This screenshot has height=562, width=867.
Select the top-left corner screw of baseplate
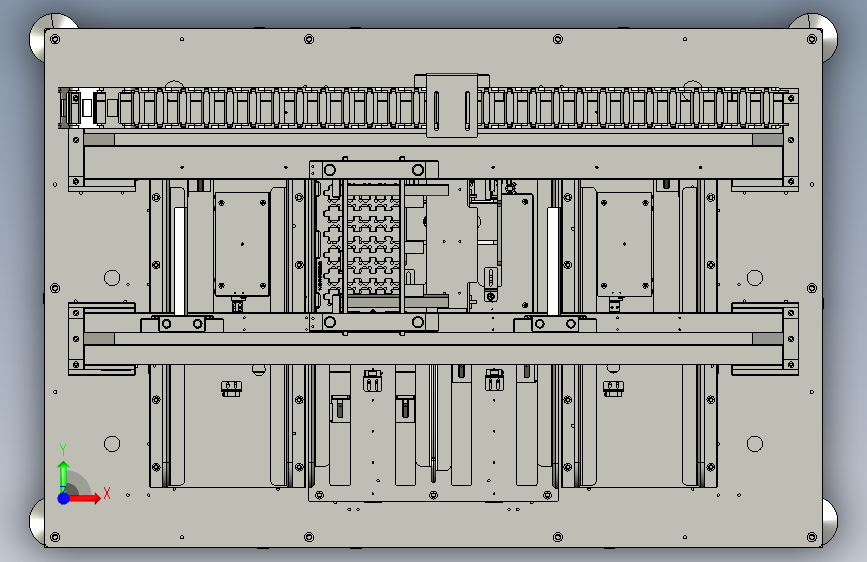[55, 39]
